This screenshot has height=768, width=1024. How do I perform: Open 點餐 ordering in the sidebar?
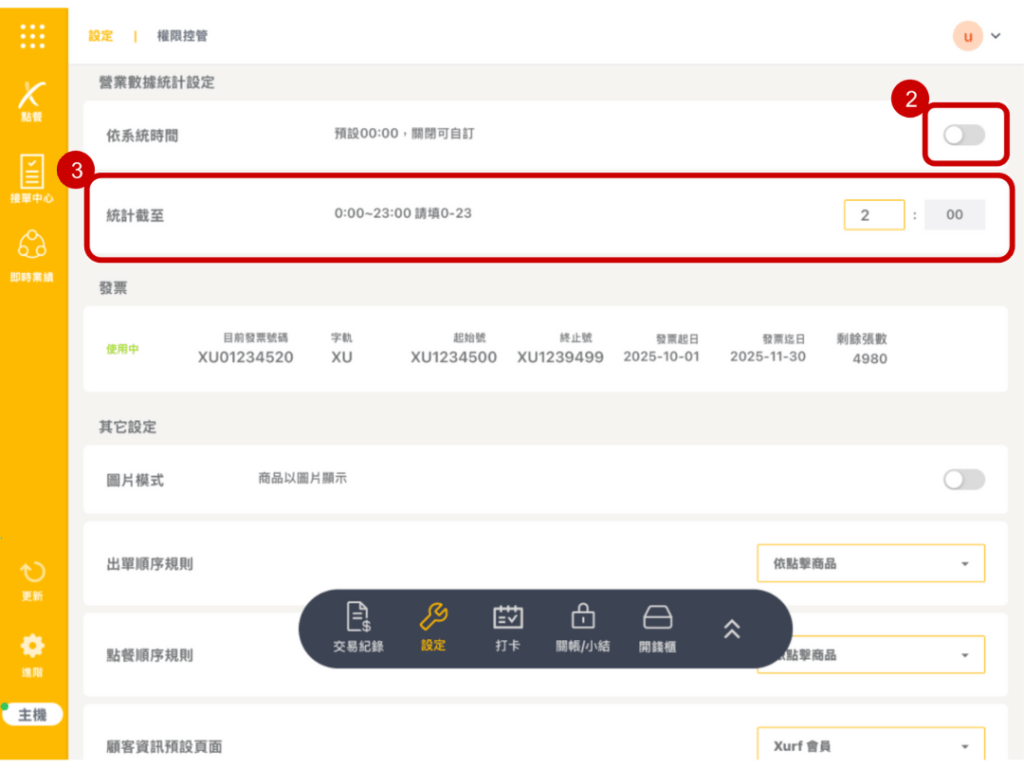[x=33, y=100]
